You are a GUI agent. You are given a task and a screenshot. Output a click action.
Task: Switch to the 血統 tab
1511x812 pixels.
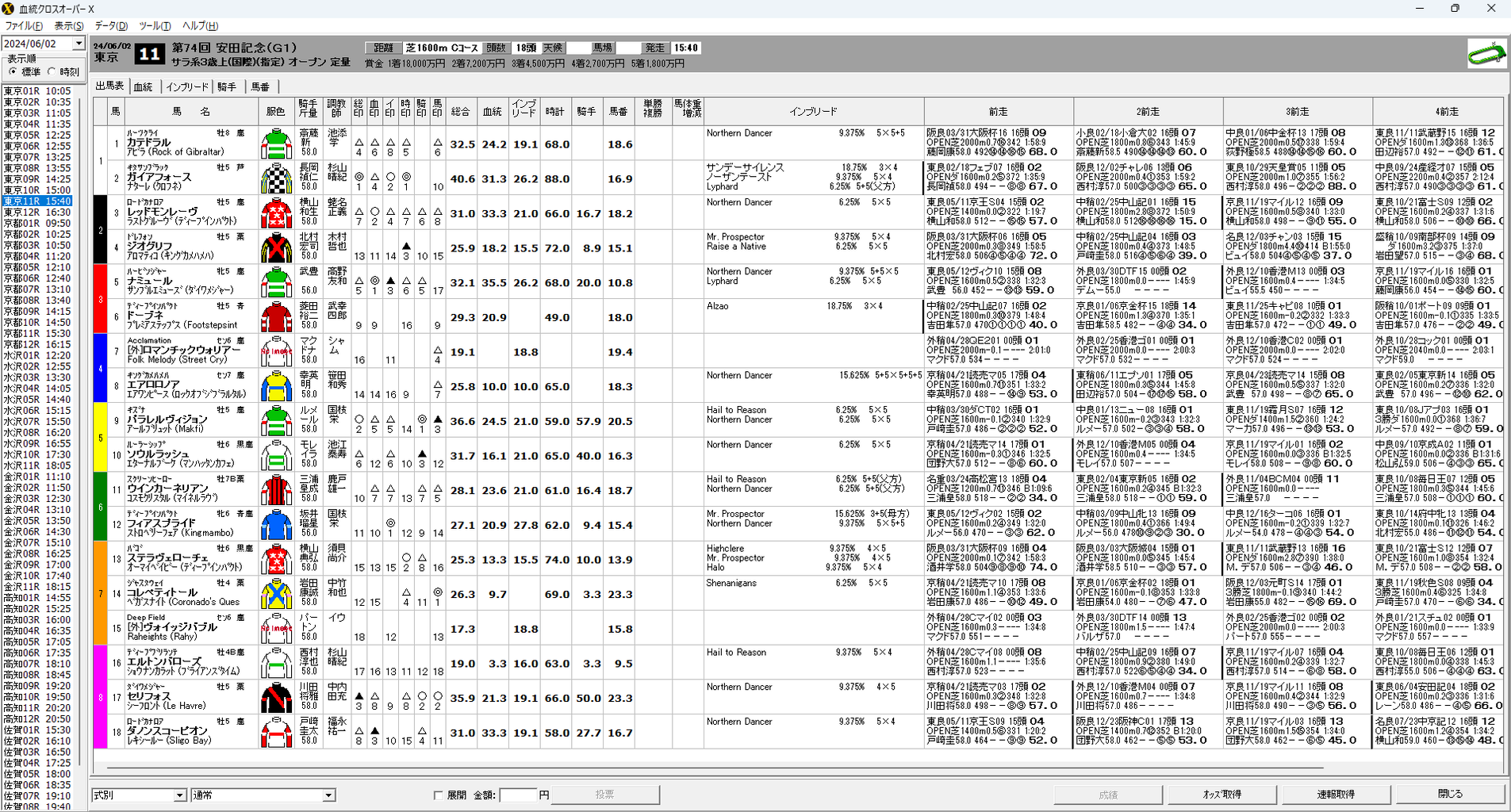144,87
